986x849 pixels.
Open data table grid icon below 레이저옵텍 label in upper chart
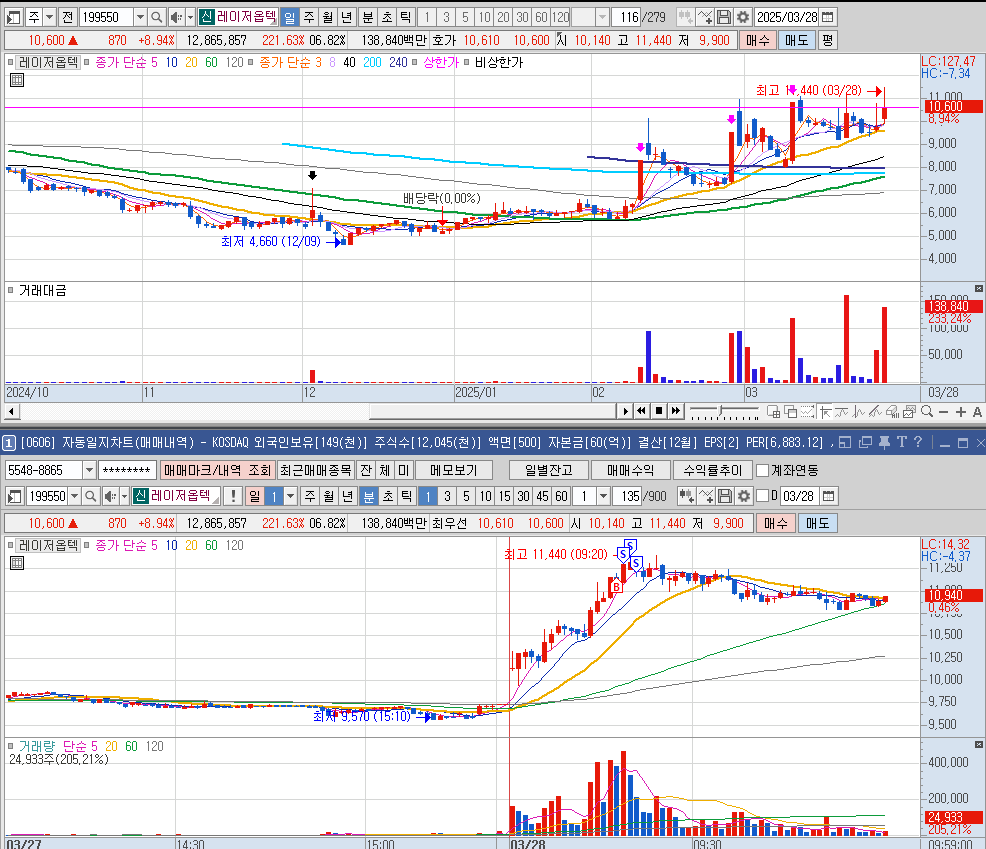point(17,80)
